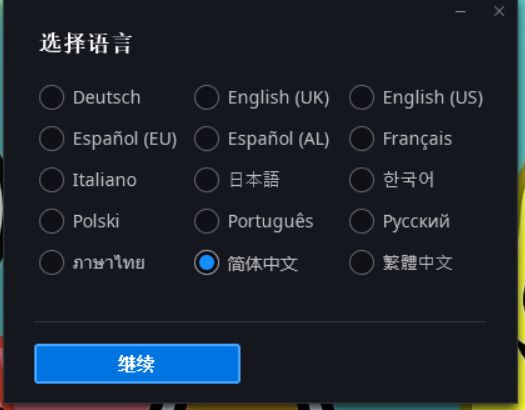Pick Polski as the language
The height and width of the screenshot is (410, 525).
point(52,221)
